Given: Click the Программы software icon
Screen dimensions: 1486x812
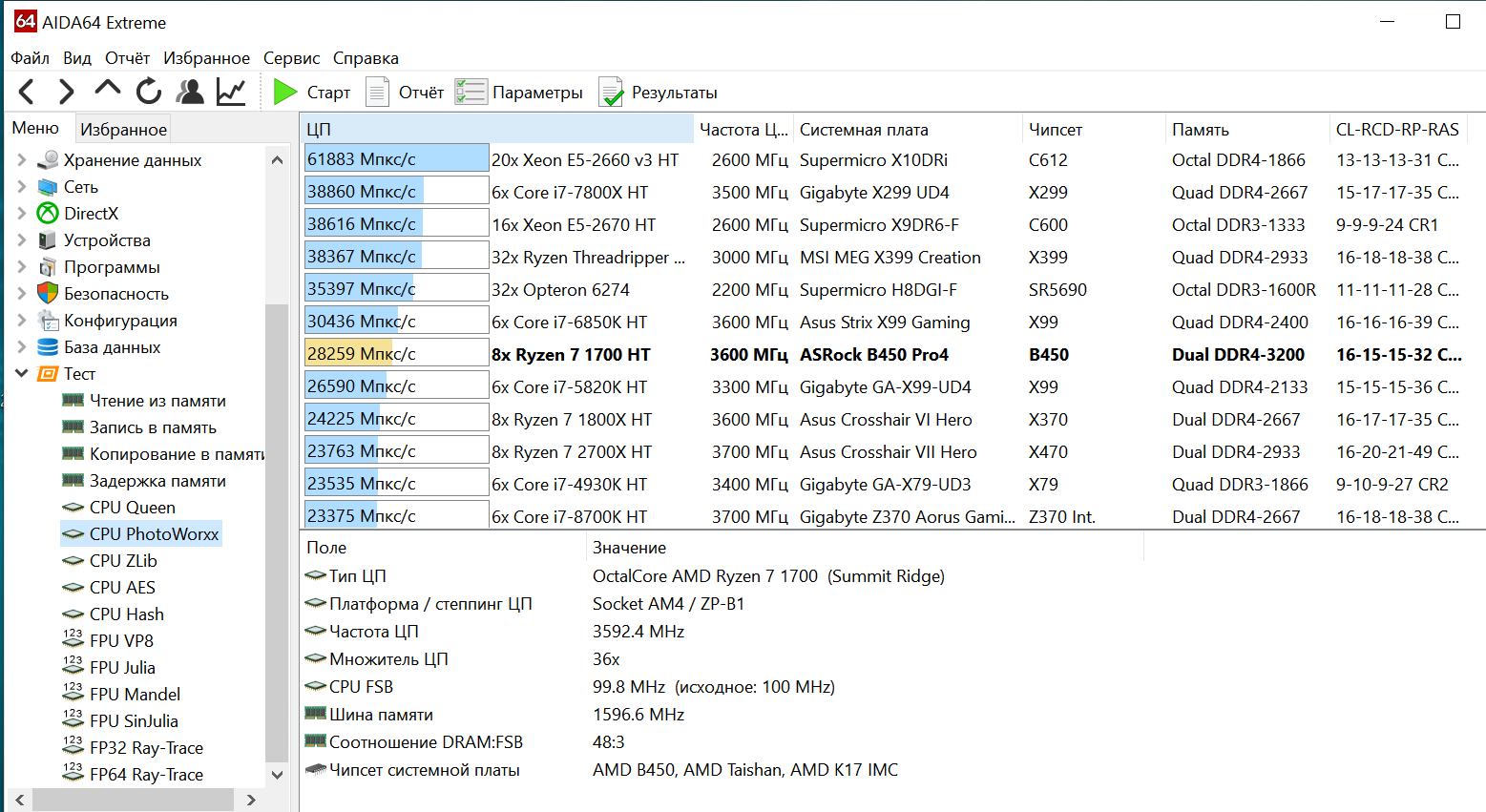Looking at the screenshot, I should [48, 267].
